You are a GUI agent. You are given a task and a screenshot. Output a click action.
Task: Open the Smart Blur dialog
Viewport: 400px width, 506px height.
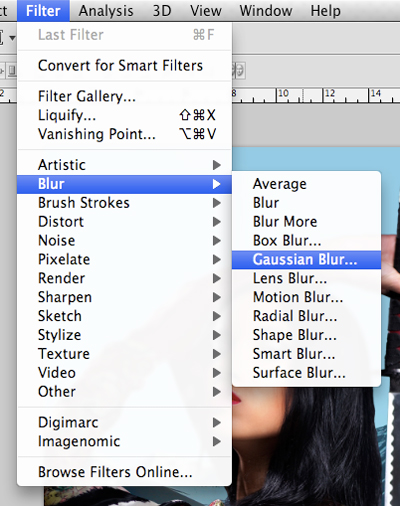tap(306, 354)
